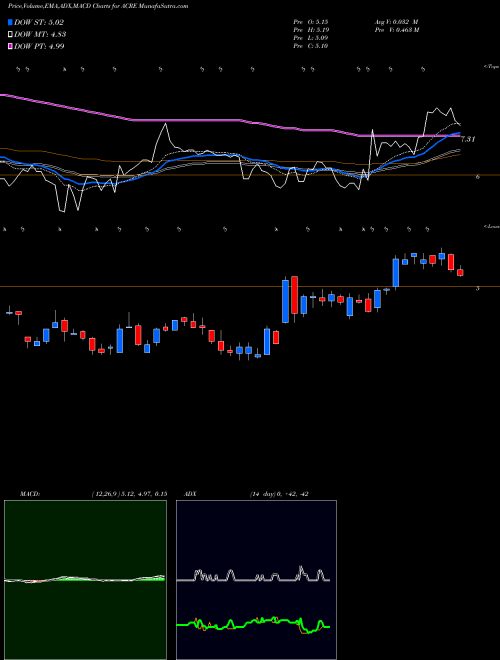Screen dimensions: 500x660
Task: Click the 'Pre V: 0.463 M' volume text
Action: (398, 30)
